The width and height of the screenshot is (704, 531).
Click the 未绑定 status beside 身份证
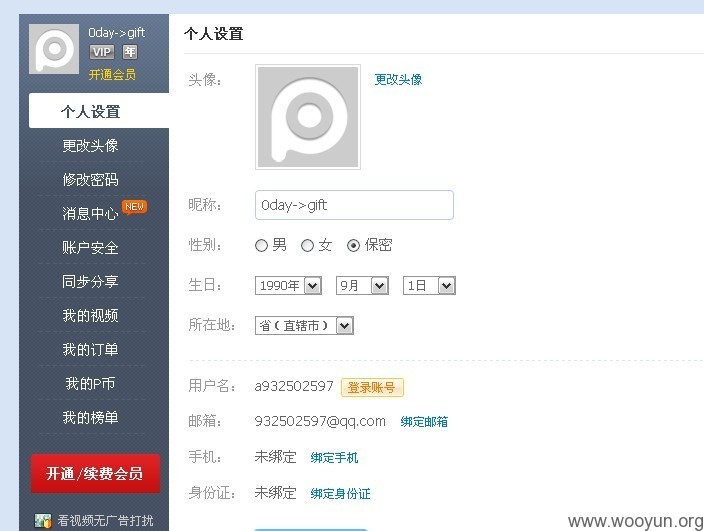276,493
